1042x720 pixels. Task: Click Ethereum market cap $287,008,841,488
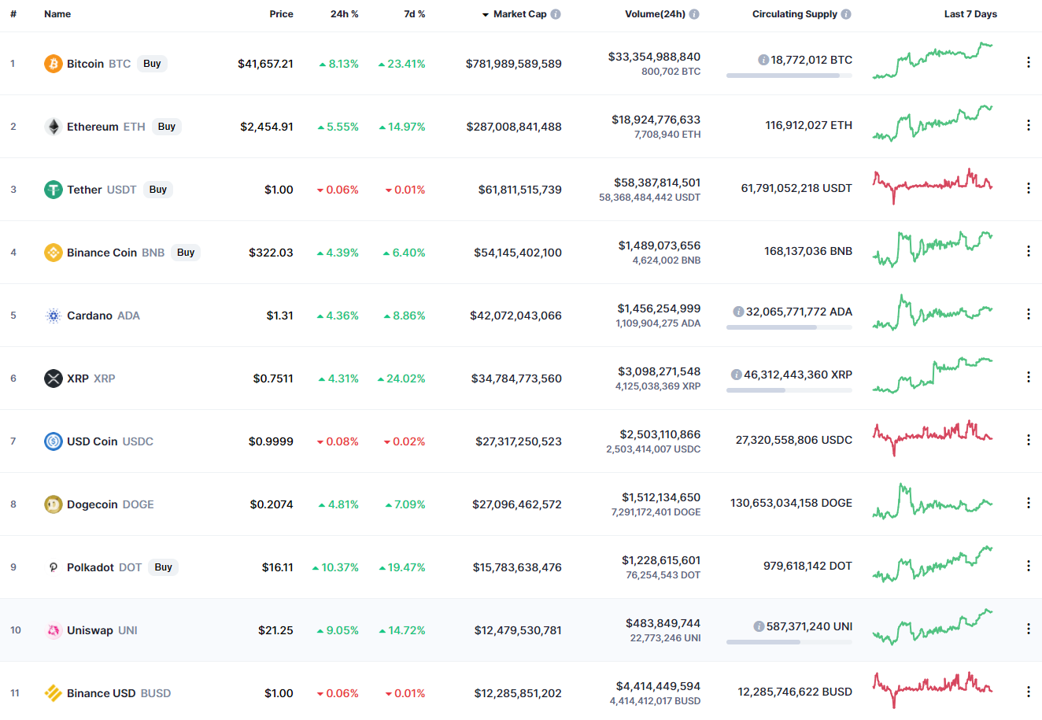(x=514, y=126)
